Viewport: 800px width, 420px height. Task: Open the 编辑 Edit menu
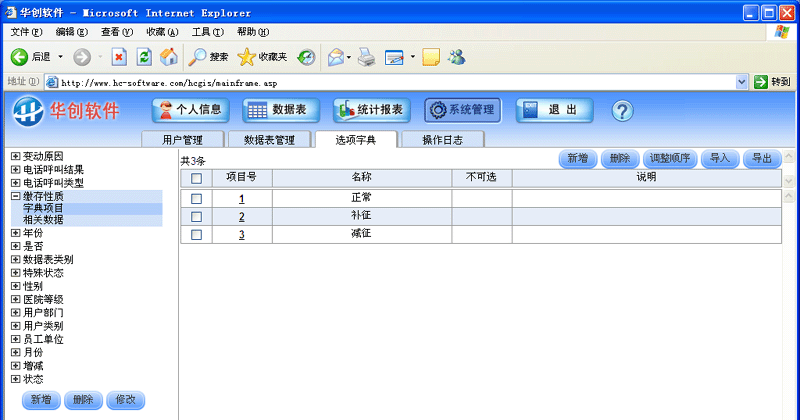pos(71,32)
